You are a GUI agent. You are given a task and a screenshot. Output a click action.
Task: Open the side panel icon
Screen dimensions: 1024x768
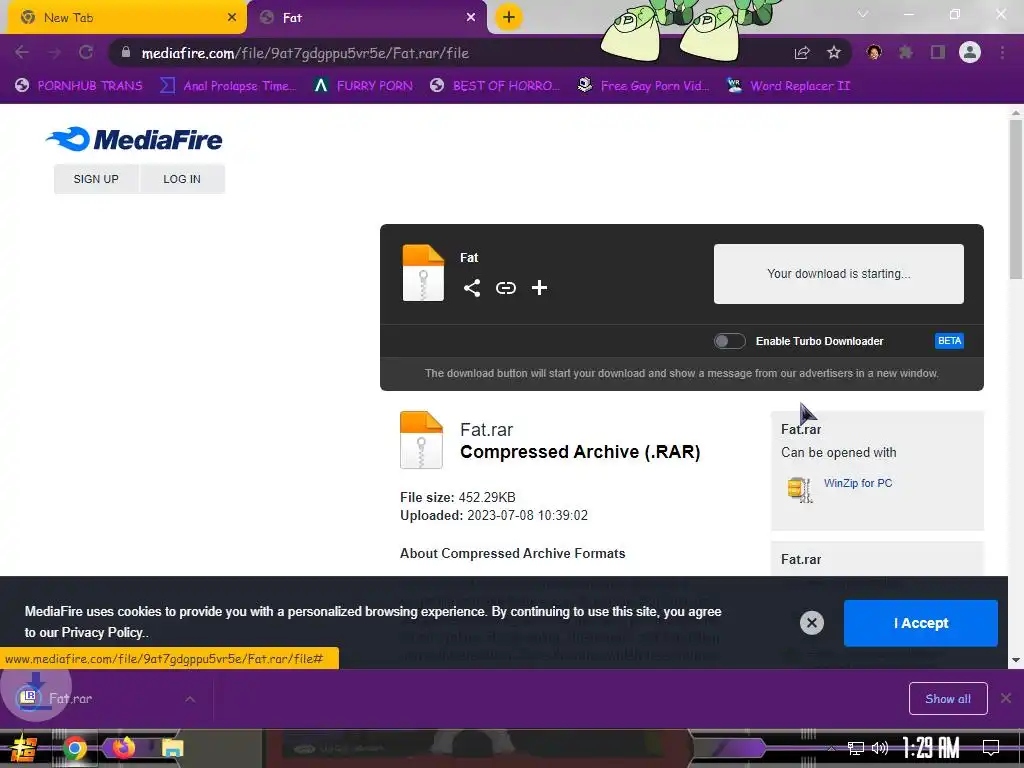938,53
